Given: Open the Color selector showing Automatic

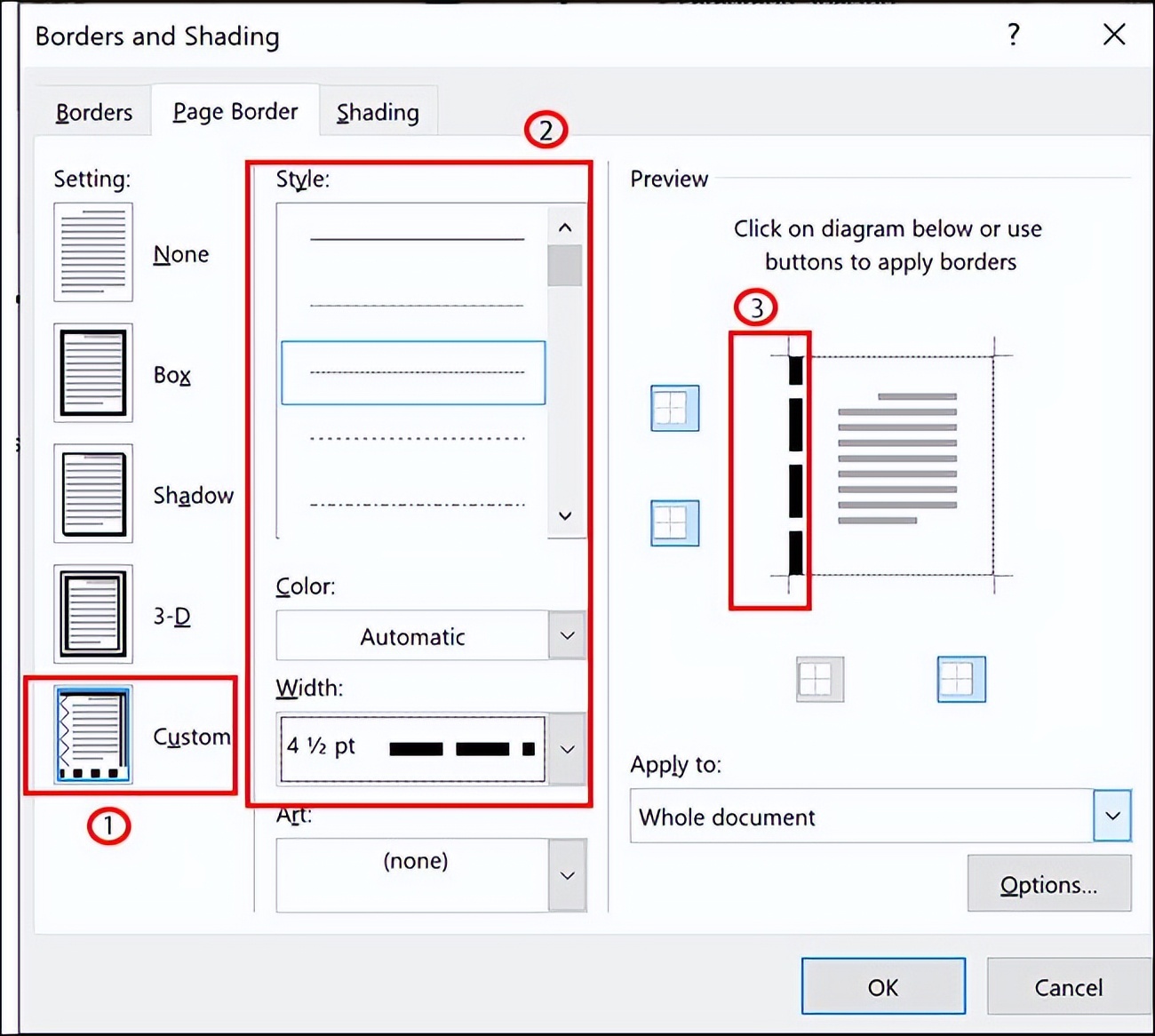Looking at the screenshot, I should [x=567, y=635].
